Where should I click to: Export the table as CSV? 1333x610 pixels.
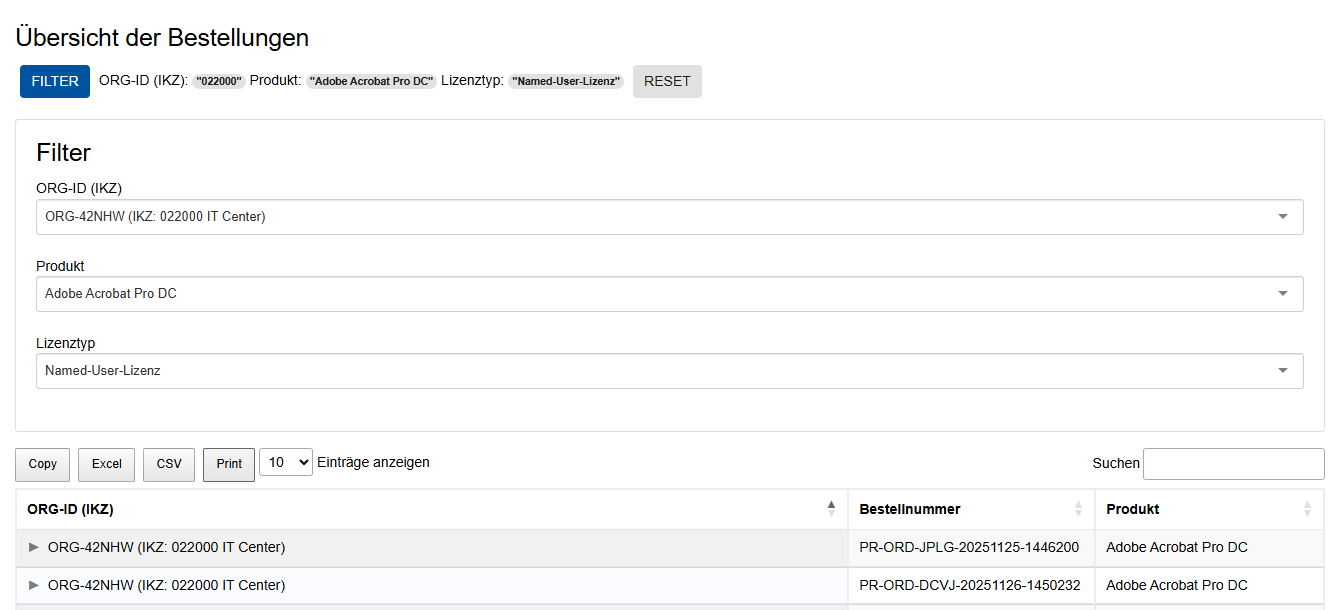[169, 464]
